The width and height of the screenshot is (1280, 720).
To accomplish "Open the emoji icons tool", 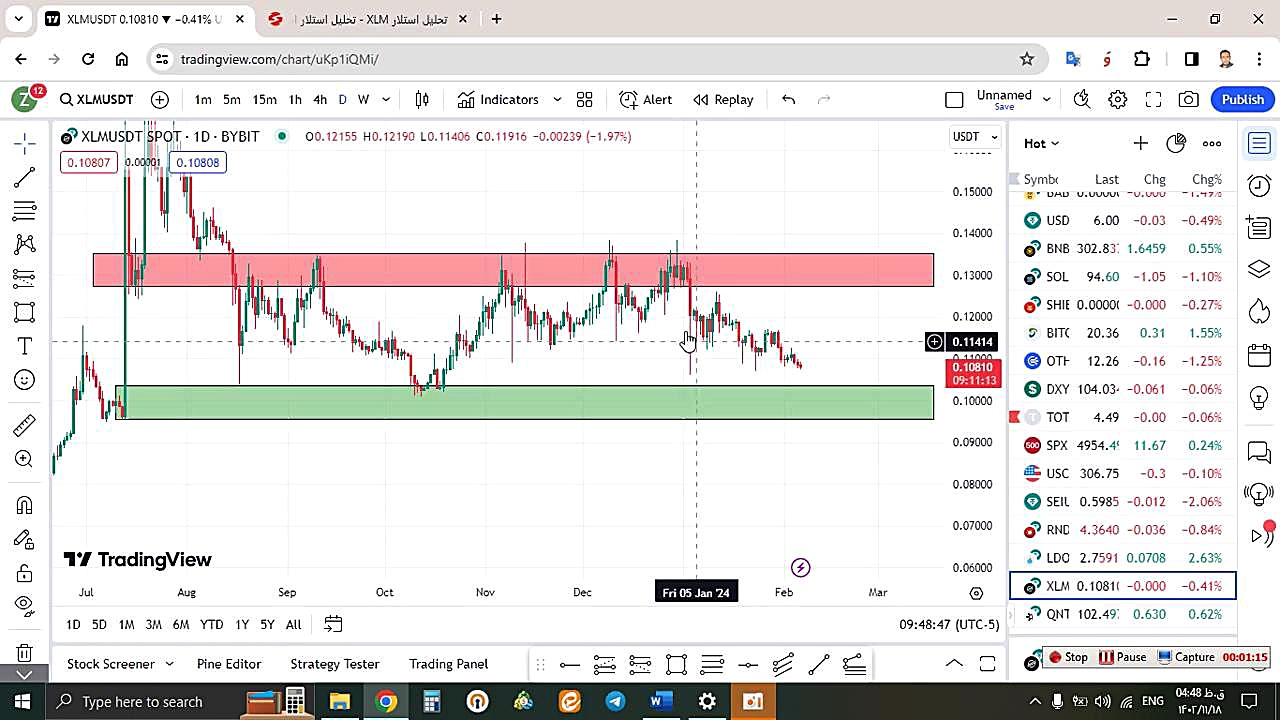I will click(25, 380).
